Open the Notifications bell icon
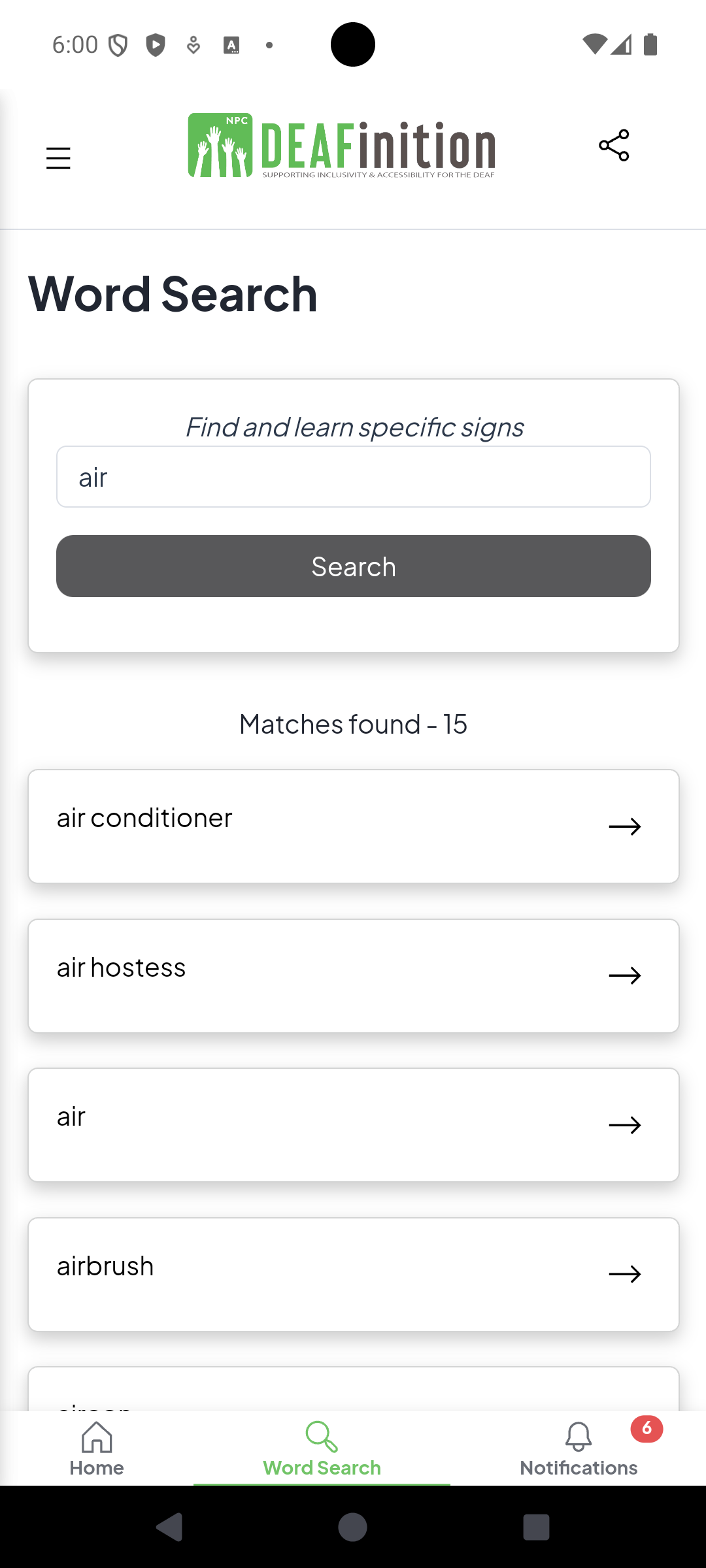 point(579,1436)
